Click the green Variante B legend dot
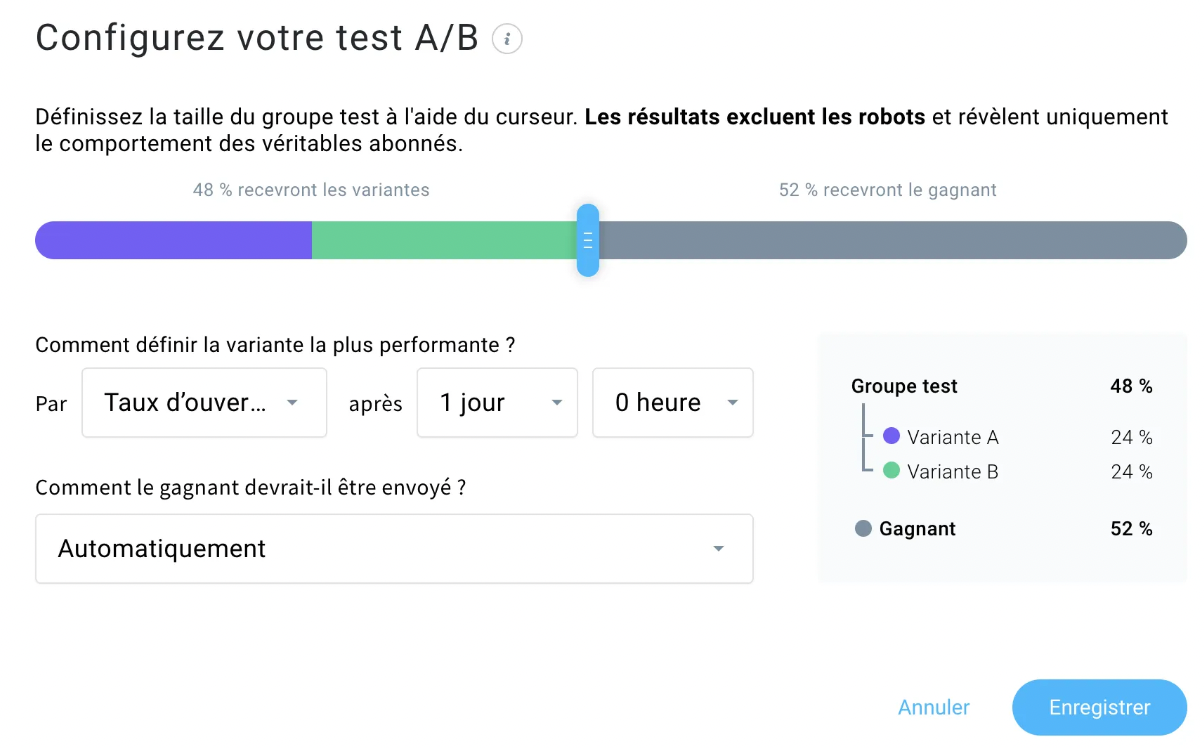Image resolution: width=1204 pixels, height=748 pixels. (x=891, y=470)
